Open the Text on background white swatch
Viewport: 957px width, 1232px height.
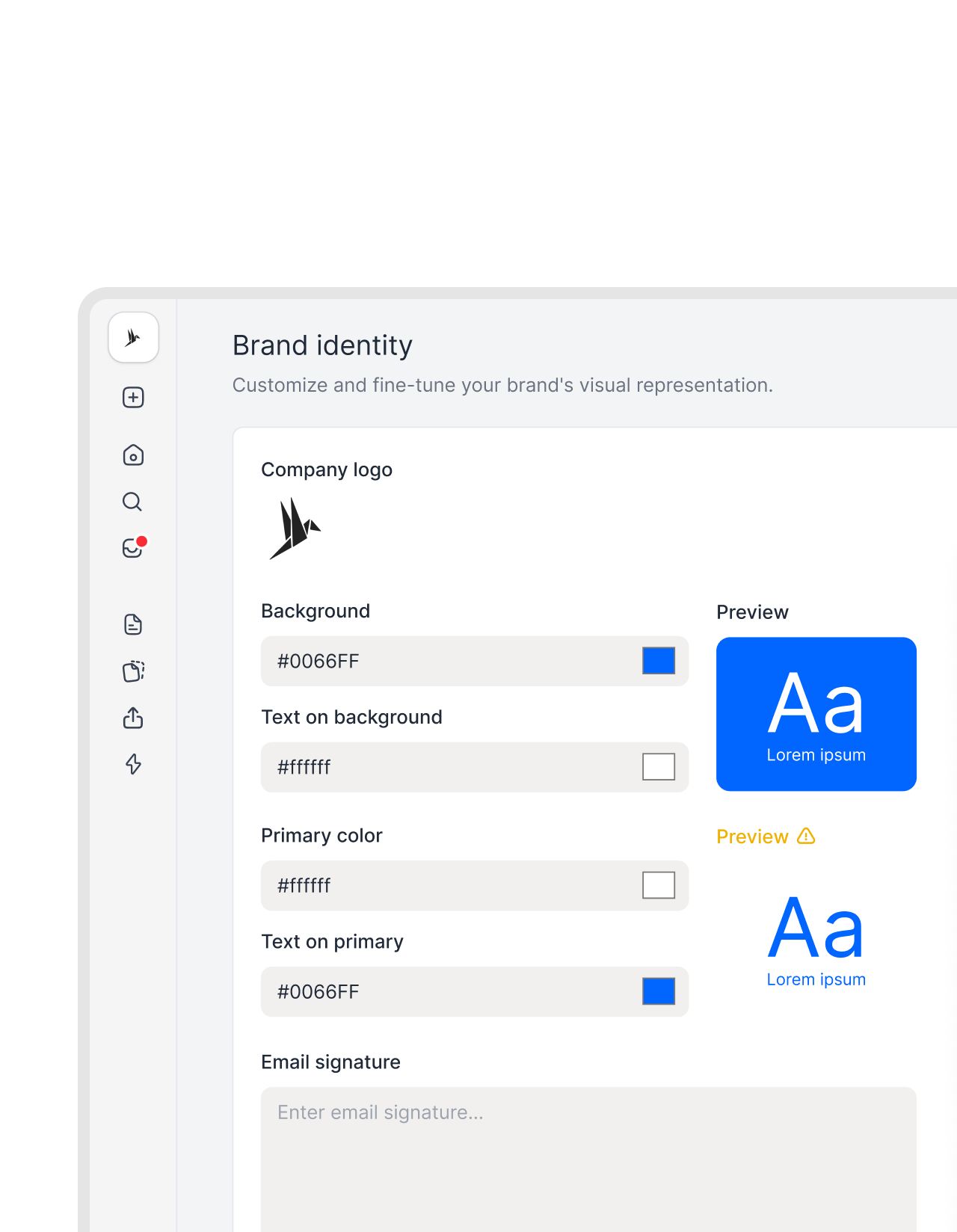point(659,767)
